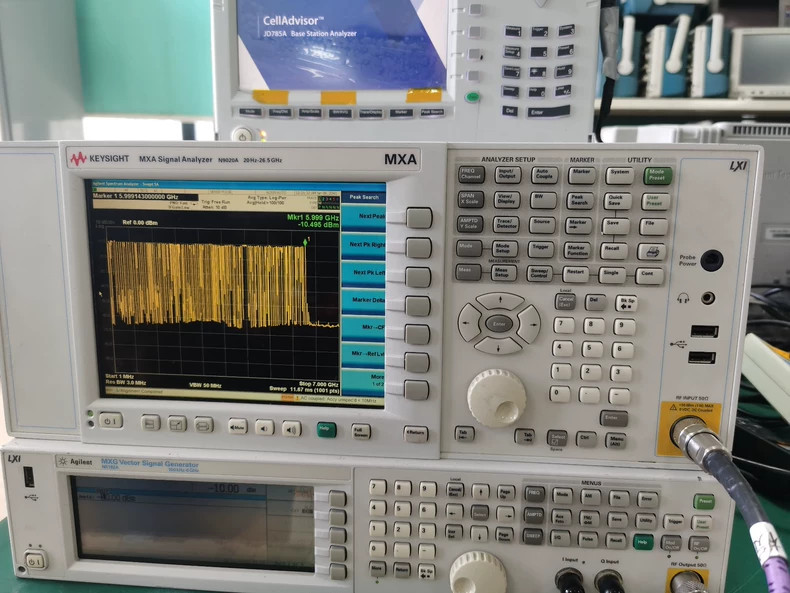Click the FREQ key on MXG generator

[534, 494]
